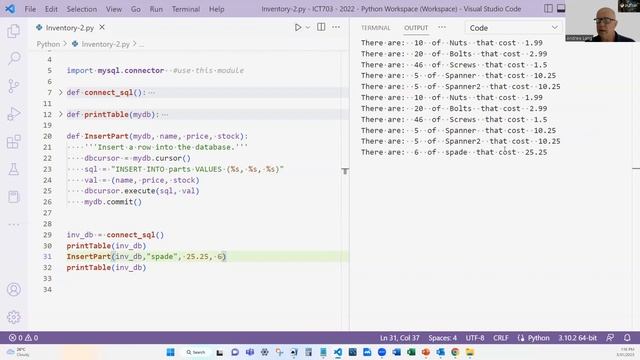Click the presenter webcam thumbnail
This screenshot has width=640, height=360.
(602, 21)
